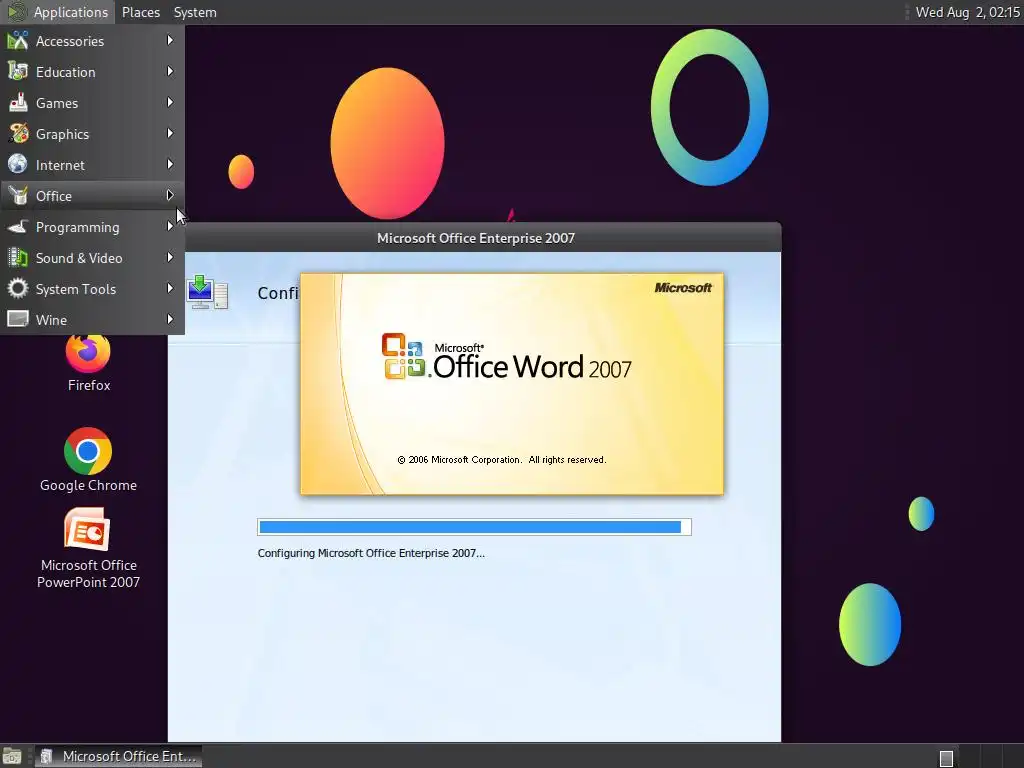Viewport: 1024px width, 768px height.
Task: Expand the Wine submenu arrow
Action: point(170,319)
